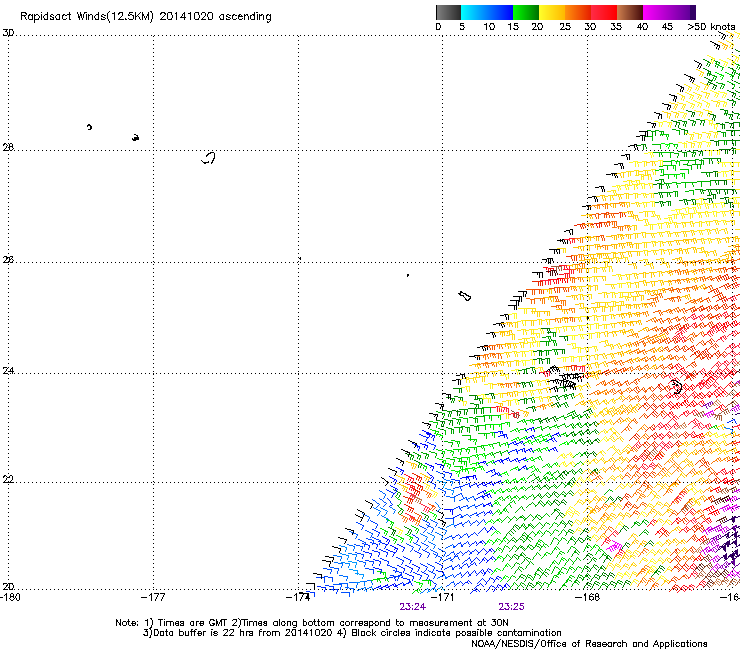
Task: Click the '>50 knots' legend label
Action: [711, 27]
